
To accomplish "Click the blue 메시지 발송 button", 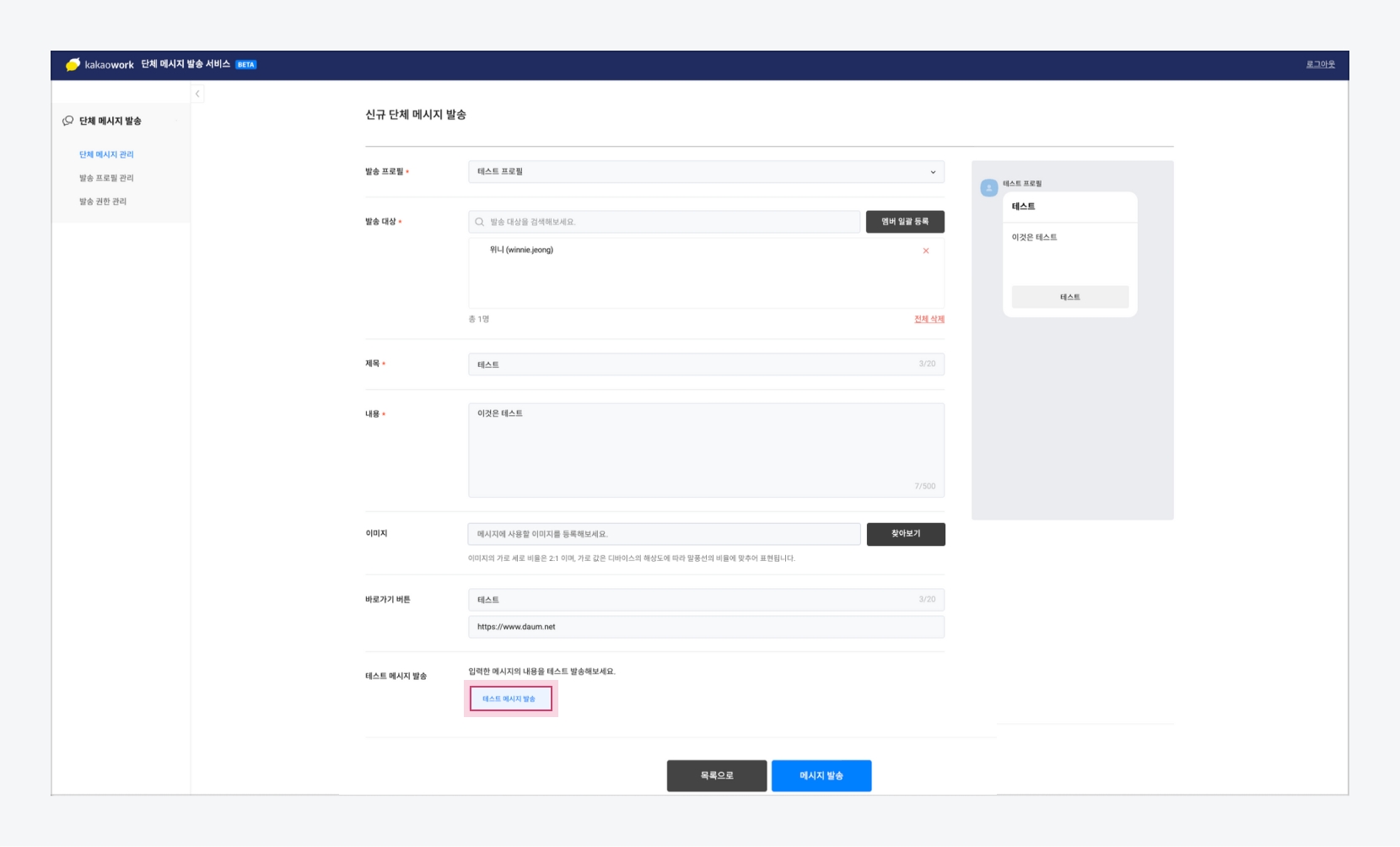I will click(x=821, y=775).
